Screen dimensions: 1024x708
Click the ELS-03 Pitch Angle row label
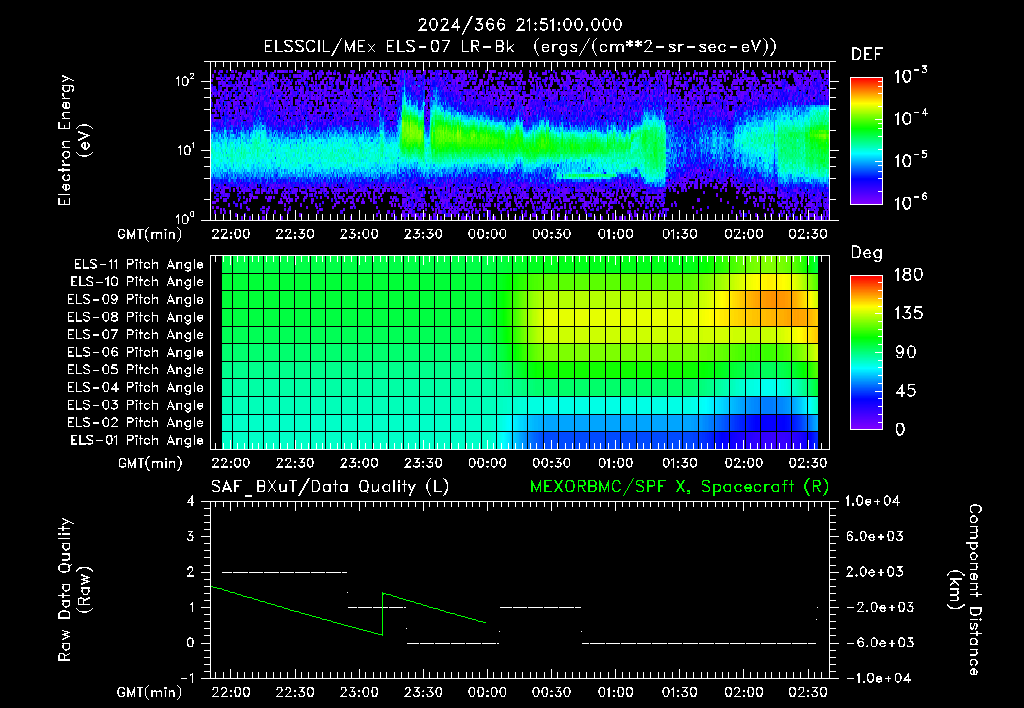click(x=135, y=406)
